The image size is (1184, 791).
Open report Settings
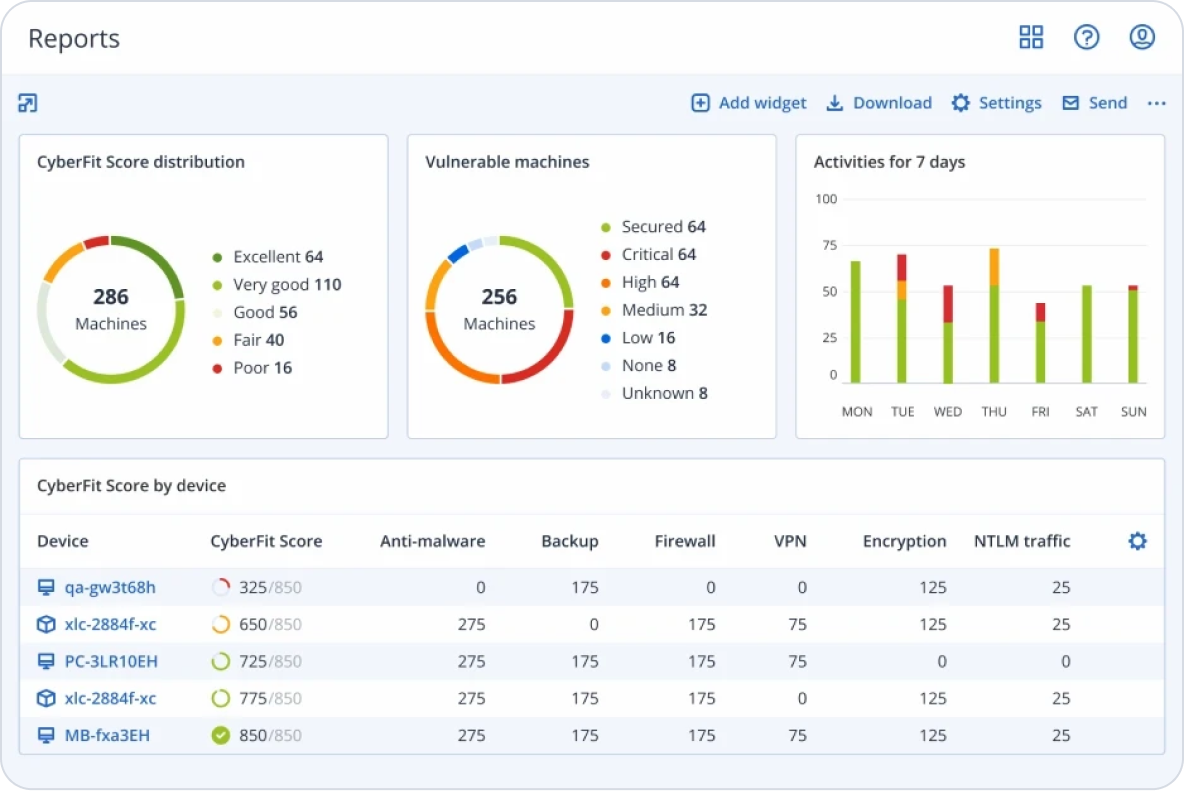(996, 103)
